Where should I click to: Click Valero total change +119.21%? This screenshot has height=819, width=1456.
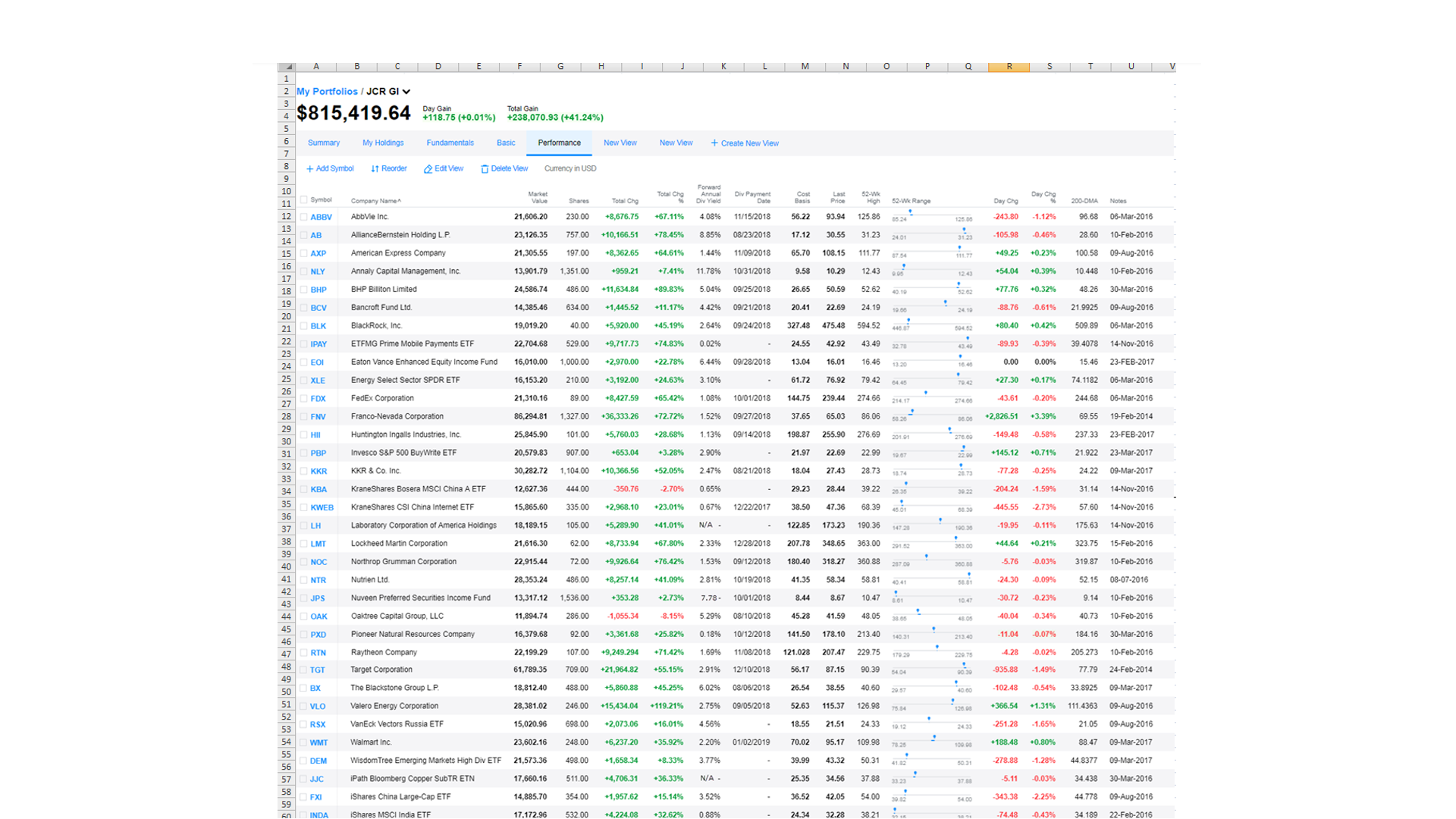click(667, 706)
